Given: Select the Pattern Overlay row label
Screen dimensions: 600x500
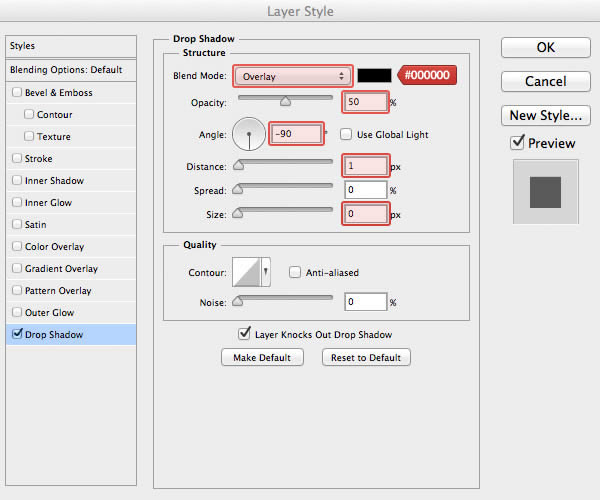Looking at the screenshot, I should 58,291.
